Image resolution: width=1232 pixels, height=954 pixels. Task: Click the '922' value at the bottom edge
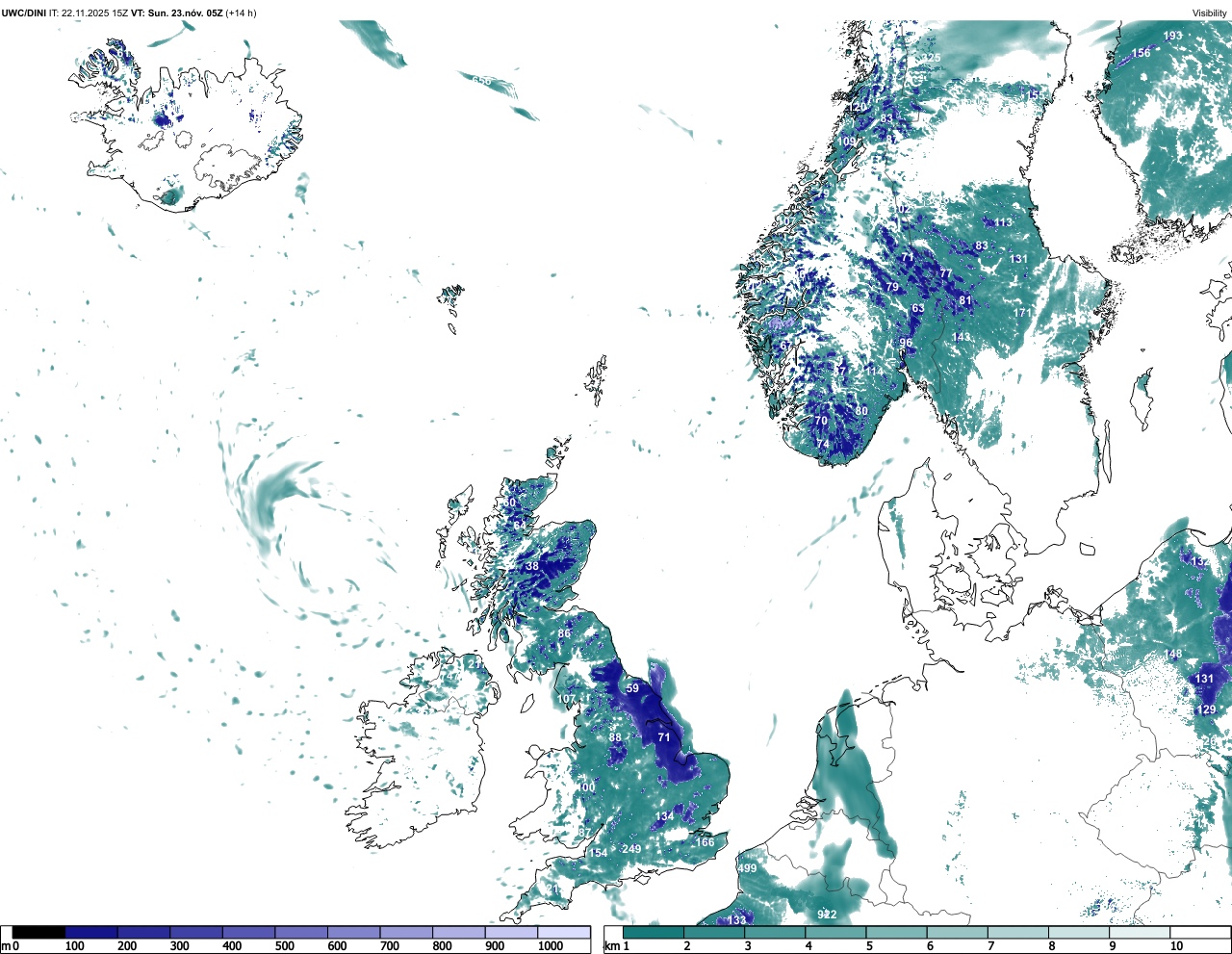(x=827, y=915)
